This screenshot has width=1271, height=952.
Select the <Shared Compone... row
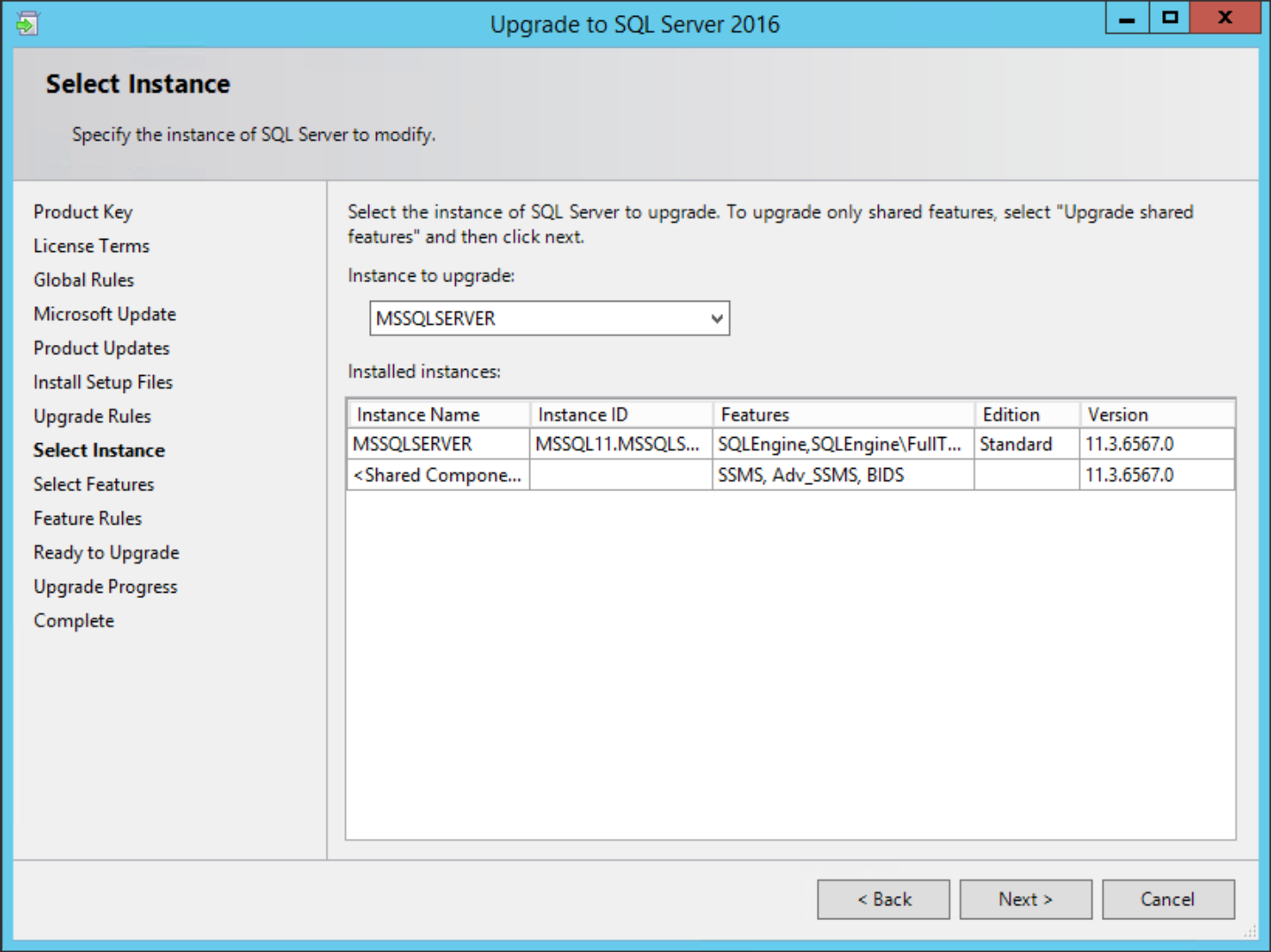pos(791,475)
